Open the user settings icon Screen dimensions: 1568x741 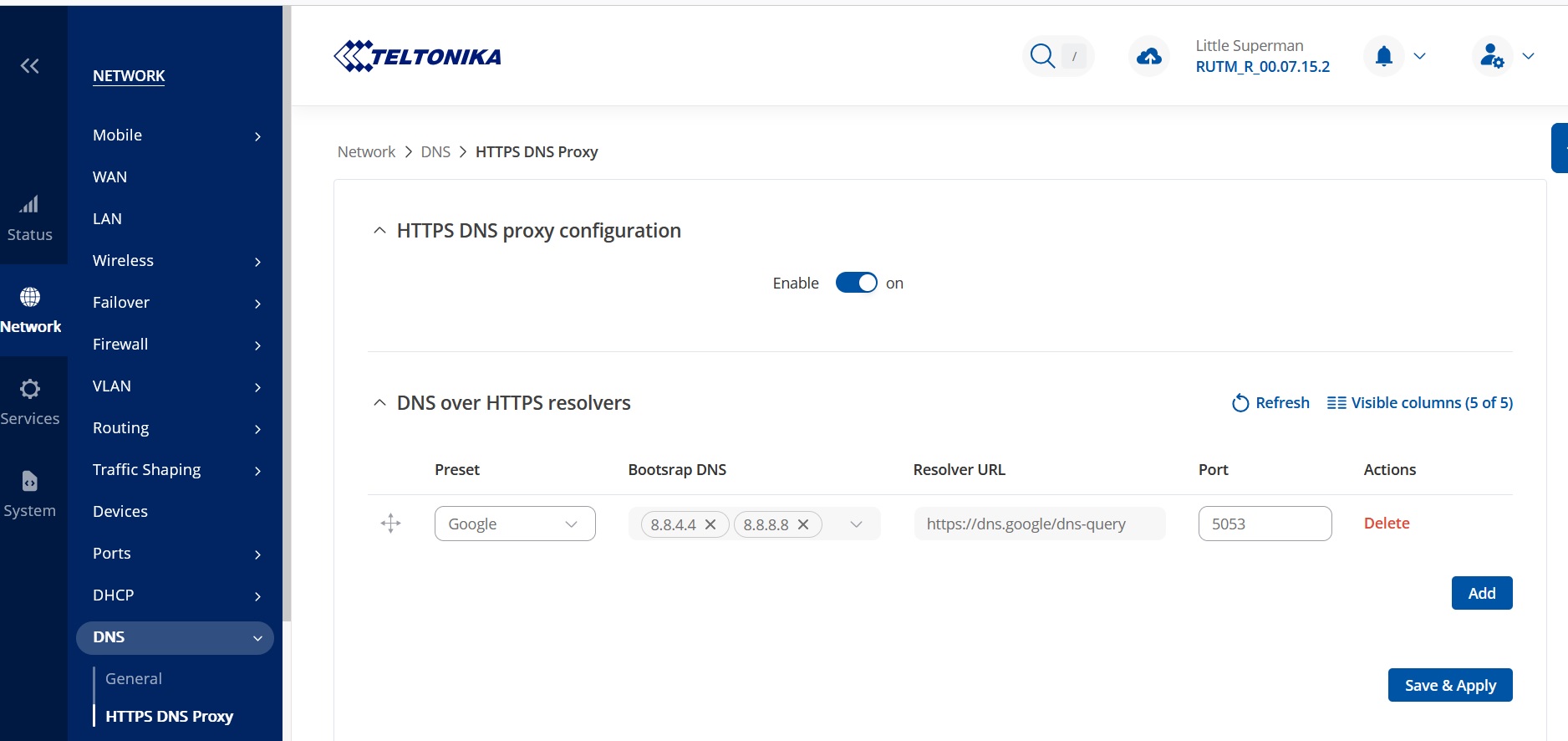coord(1492,56)
